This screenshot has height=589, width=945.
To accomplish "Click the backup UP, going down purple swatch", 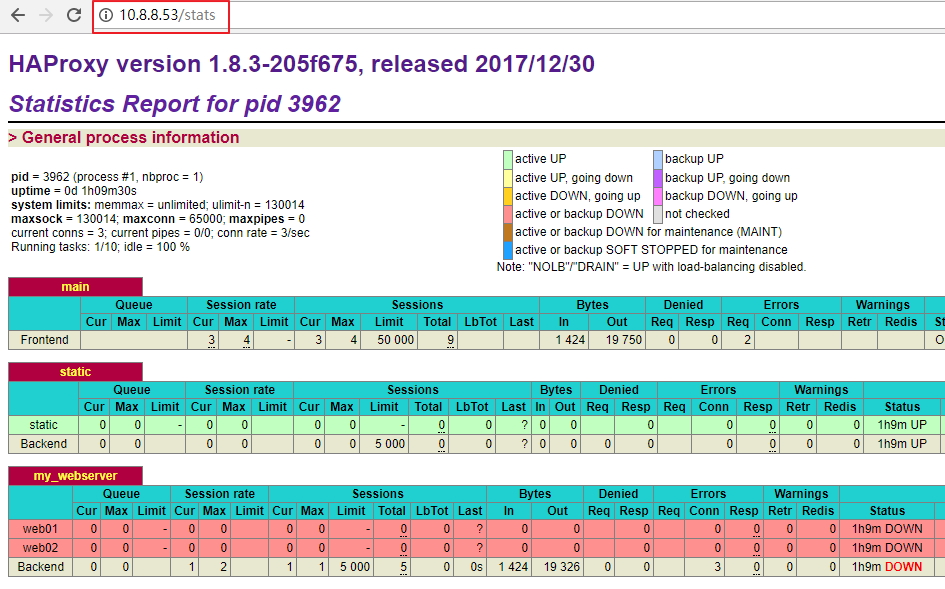I will tap(658, 178).
